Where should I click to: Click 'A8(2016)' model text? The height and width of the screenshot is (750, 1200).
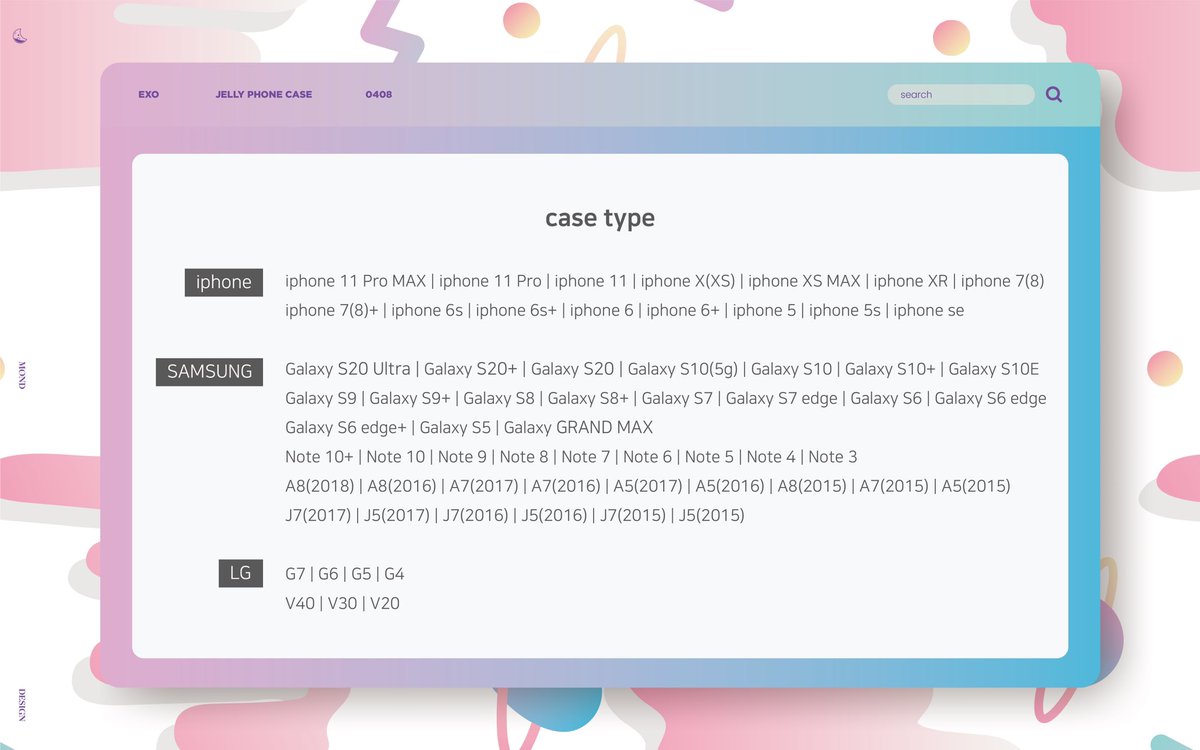pyautogui.click(x=402, y=486)
